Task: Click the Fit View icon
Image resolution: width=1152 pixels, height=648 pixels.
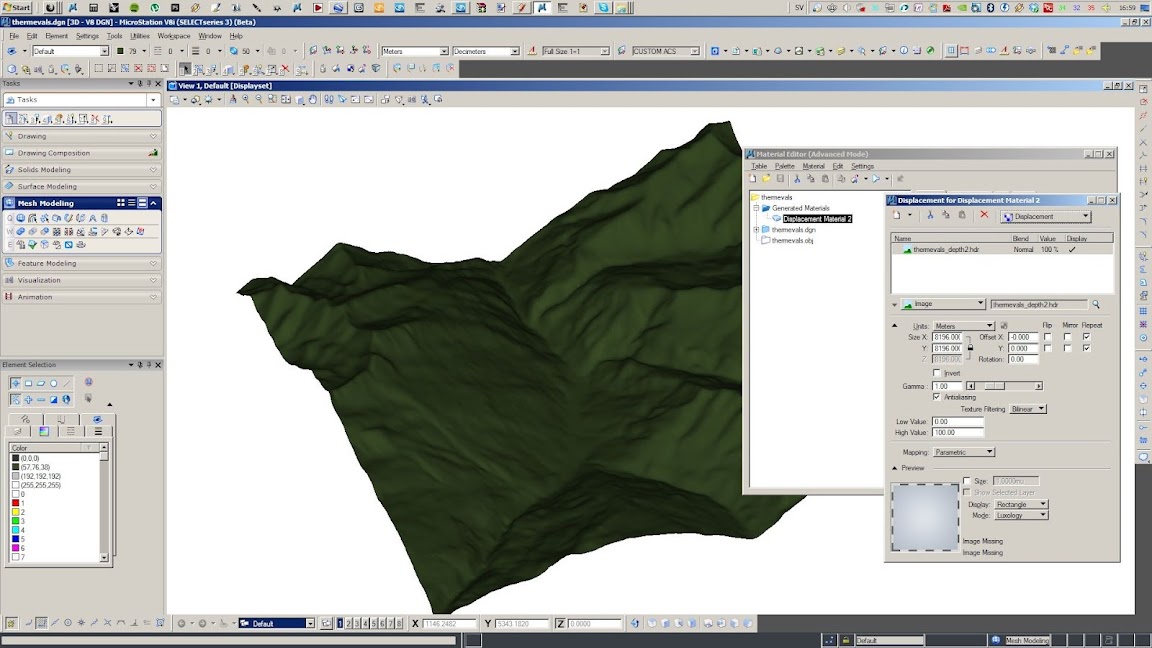Action: click(286, 100)
